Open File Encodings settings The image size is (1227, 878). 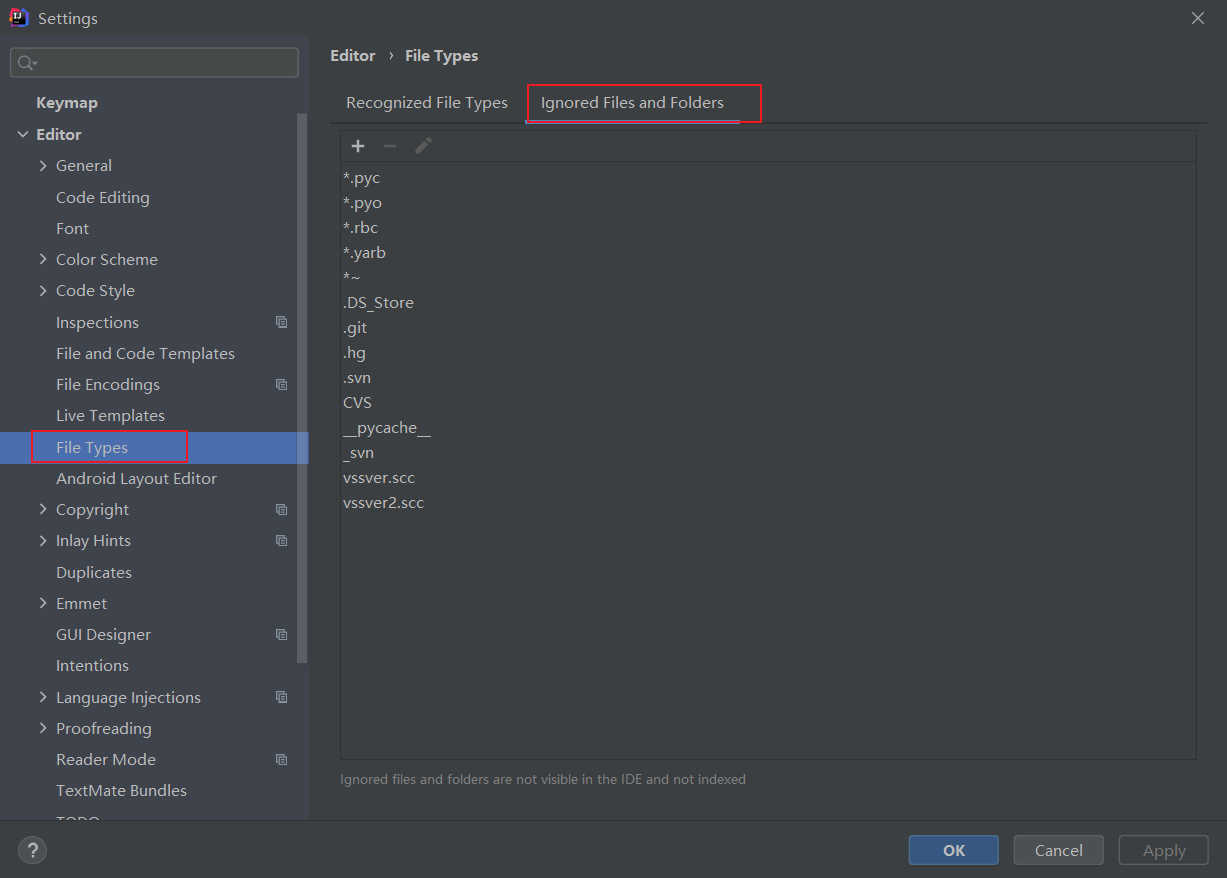coord(108,384)
